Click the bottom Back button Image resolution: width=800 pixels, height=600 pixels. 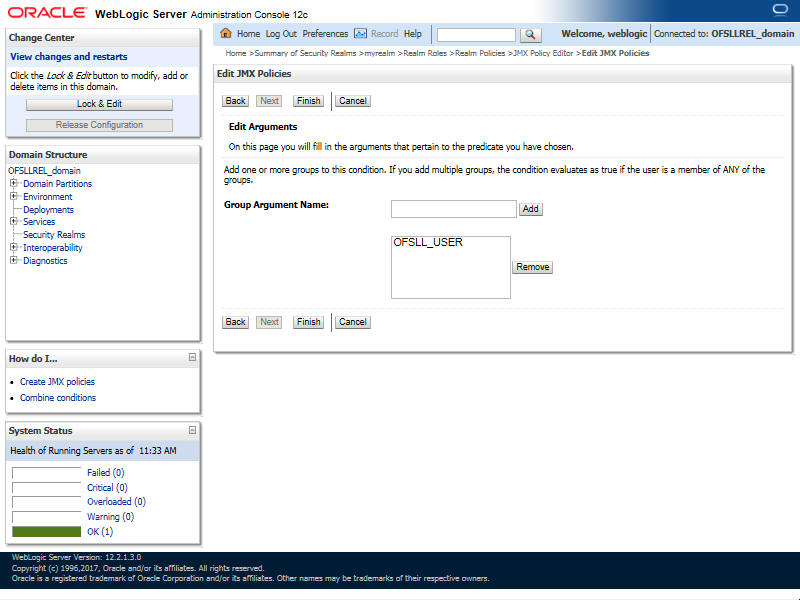tap(235, 322)
